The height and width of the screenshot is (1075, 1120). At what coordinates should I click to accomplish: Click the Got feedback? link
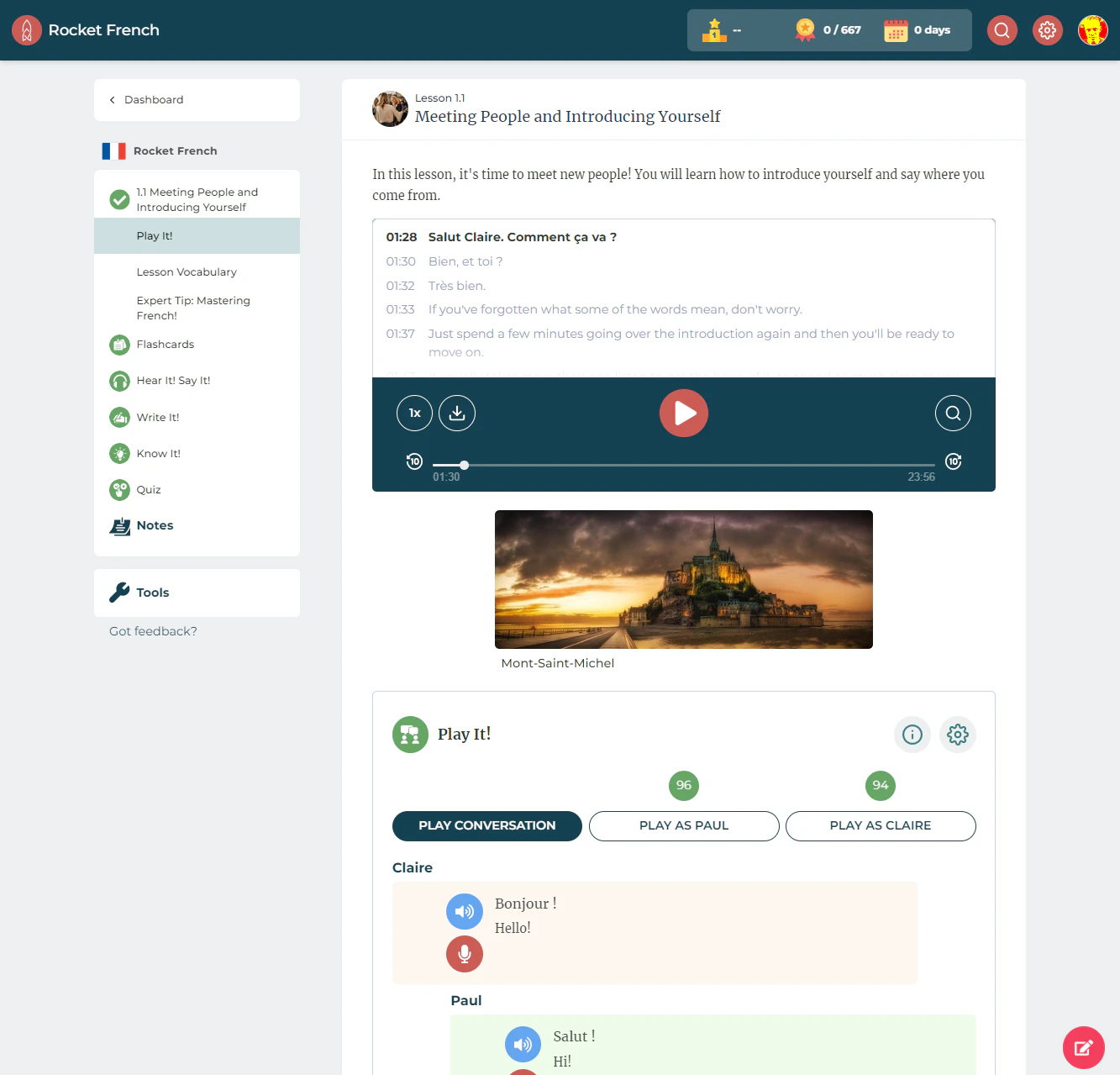point(152,631)
